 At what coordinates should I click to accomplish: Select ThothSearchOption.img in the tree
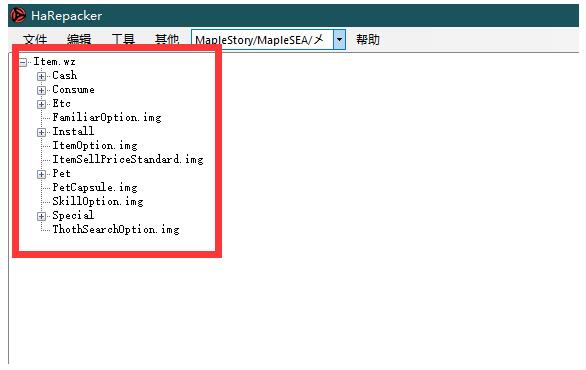pyautogui.click(x=116, y=230)
